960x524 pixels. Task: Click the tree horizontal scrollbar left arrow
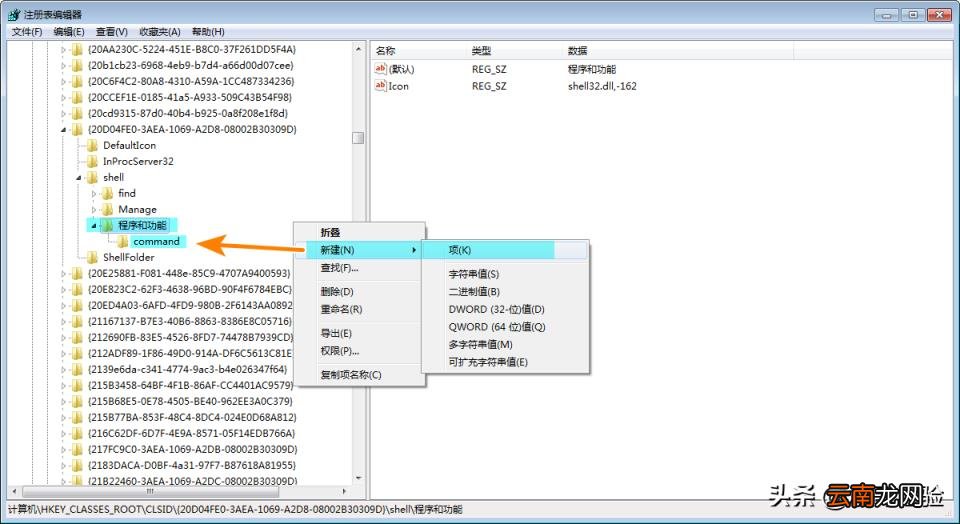coord(15,492)
